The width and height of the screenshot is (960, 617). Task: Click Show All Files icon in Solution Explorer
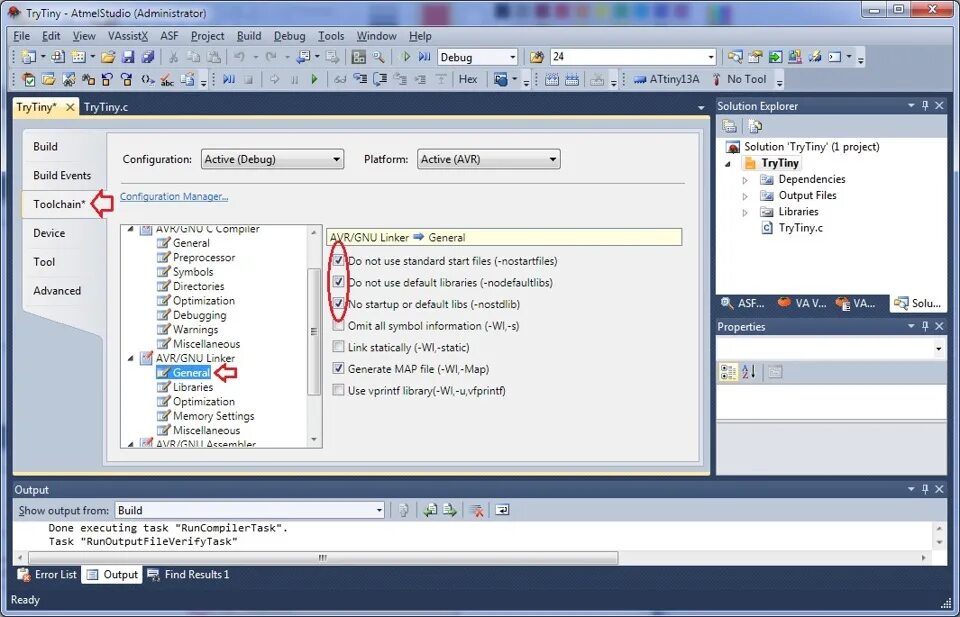click(755, 126)
